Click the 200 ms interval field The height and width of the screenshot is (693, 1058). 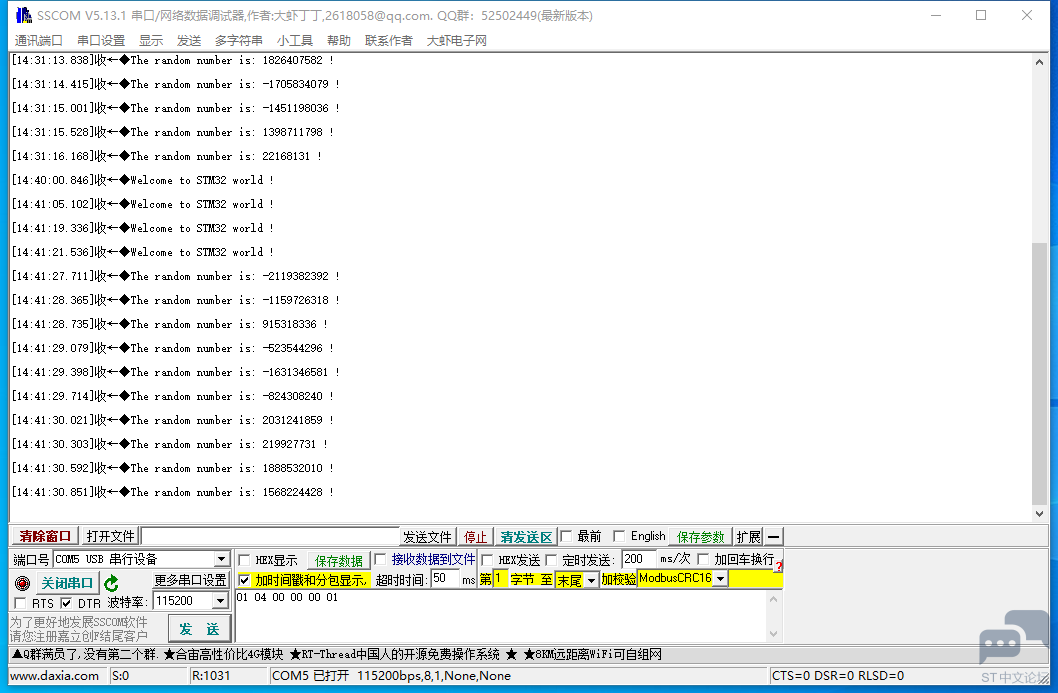tap(639, 559)
